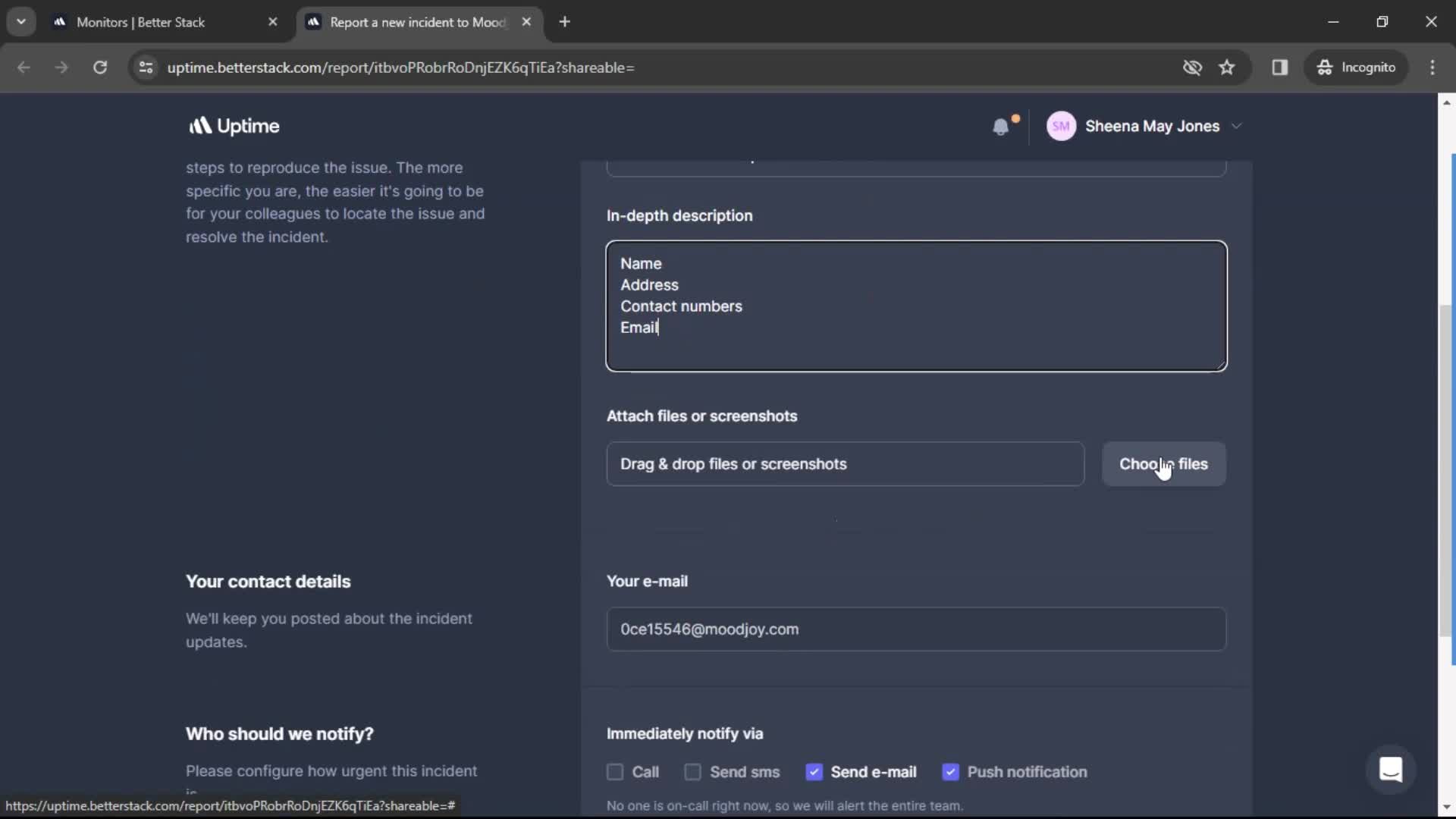Click the notification bell icon
1456x819 pixels.
pos(1002,127)
